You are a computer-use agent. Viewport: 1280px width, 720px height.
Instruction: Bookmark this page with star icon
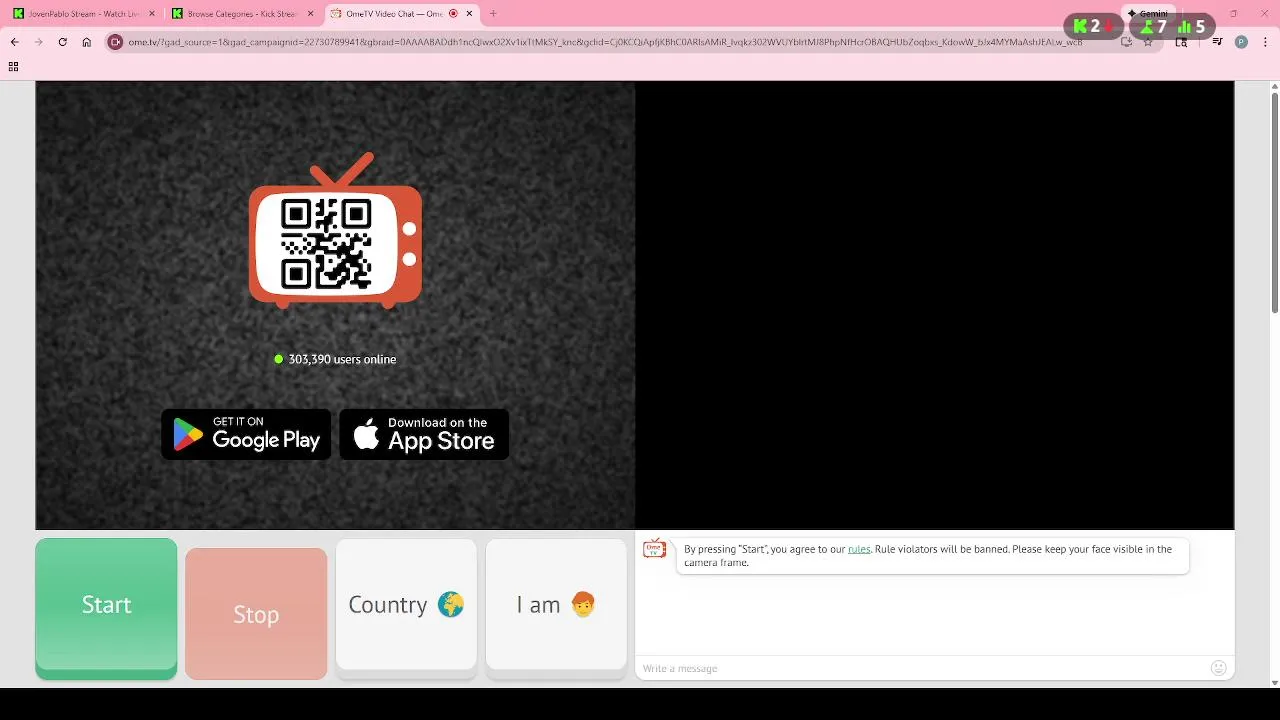[x=1148, y=42]
